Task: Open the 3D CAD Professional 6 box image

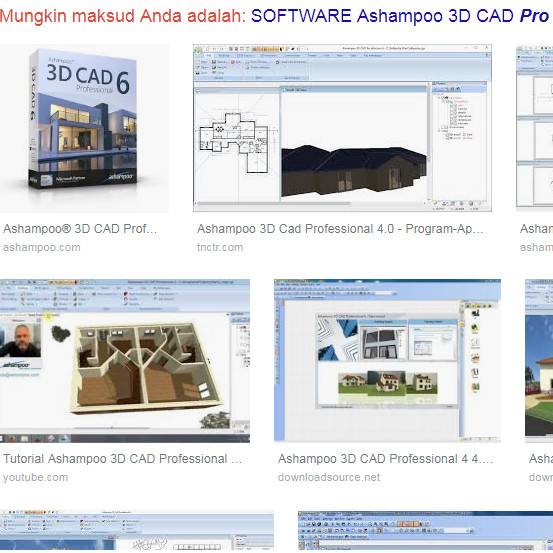Action: pyautogui.click(x=84, y=128)
